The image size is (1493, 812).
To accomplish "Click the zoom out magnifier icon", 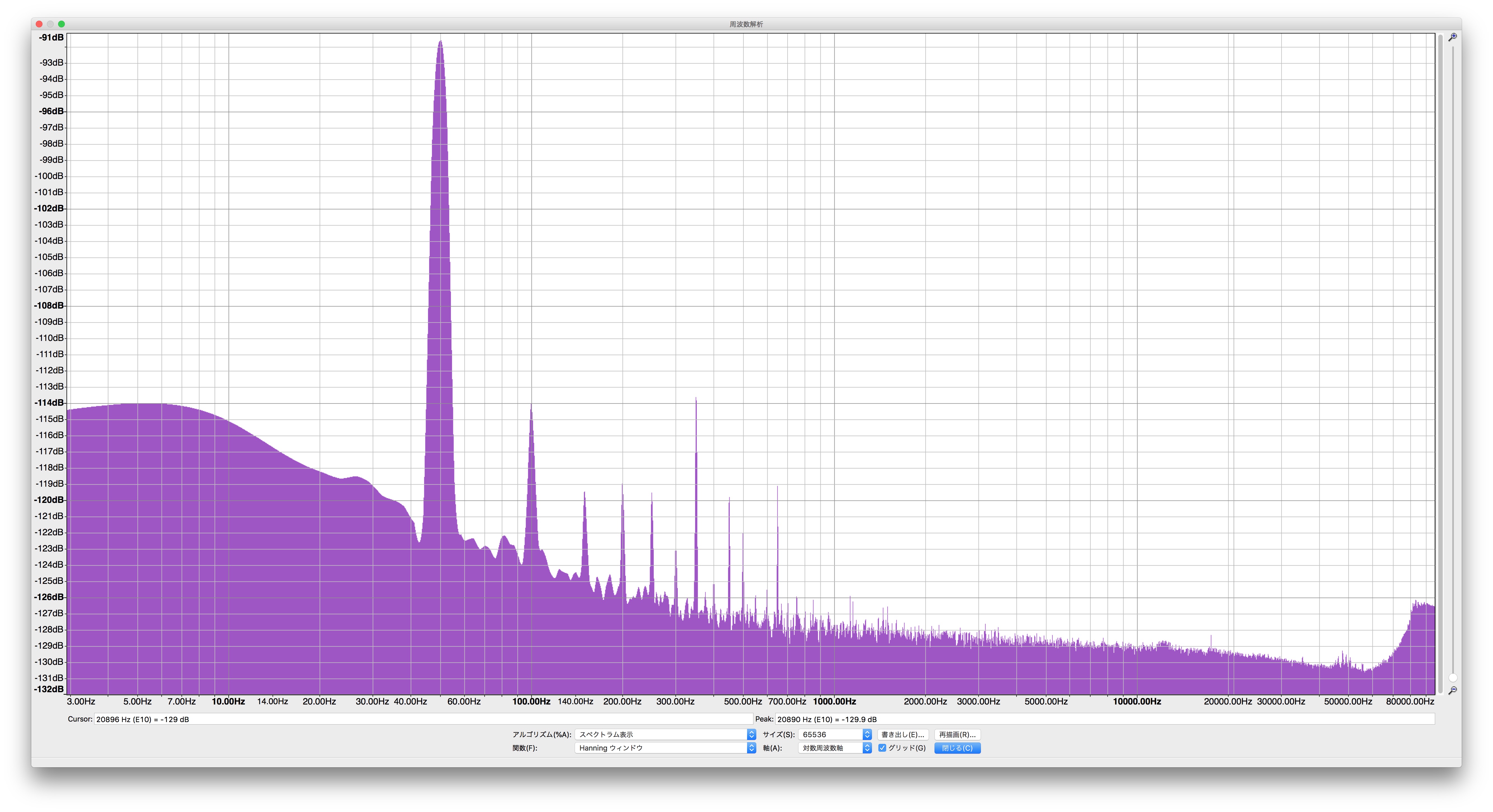I will coord(1452,690).
